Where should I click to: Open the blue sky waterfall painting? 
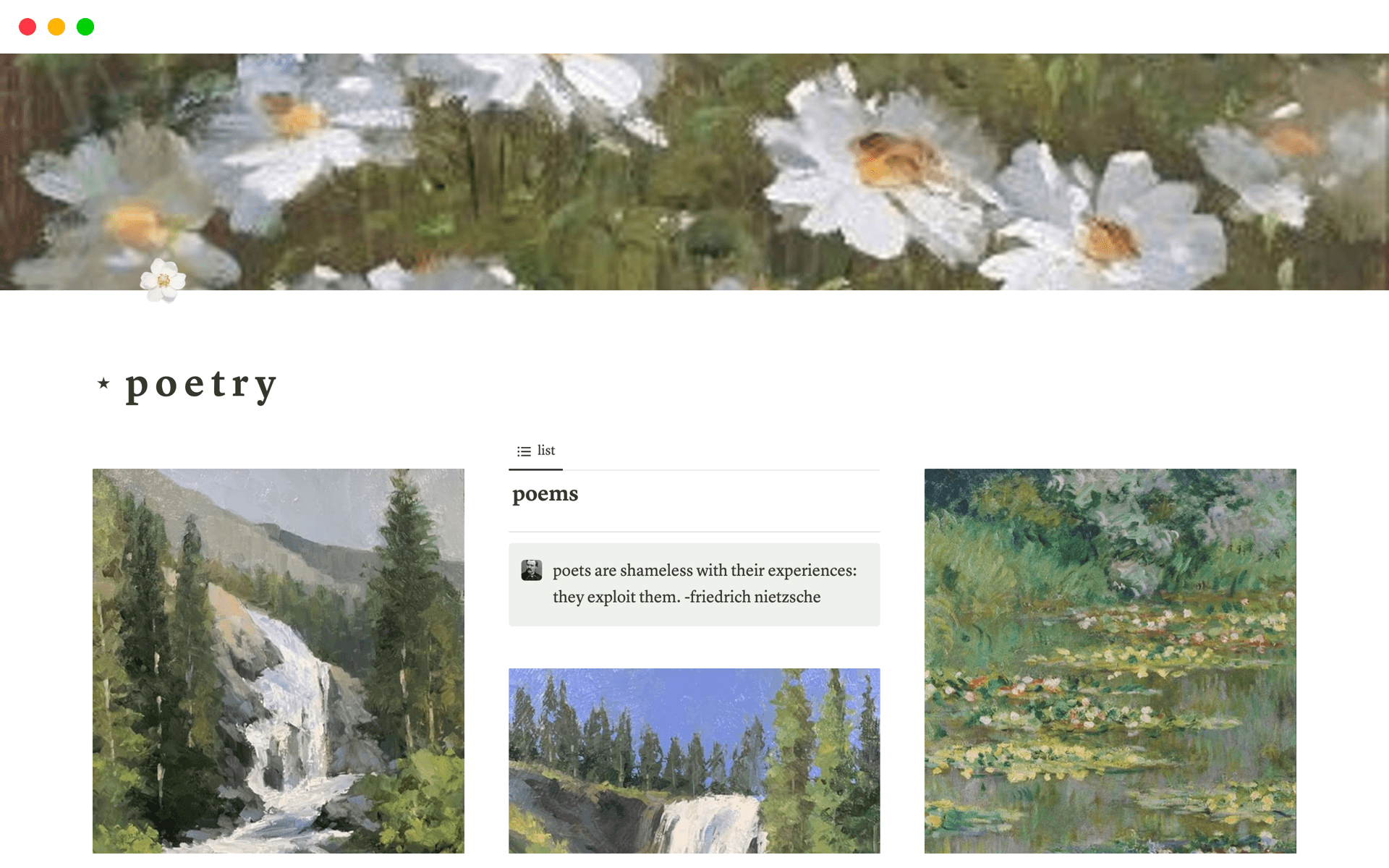[694, 761]
